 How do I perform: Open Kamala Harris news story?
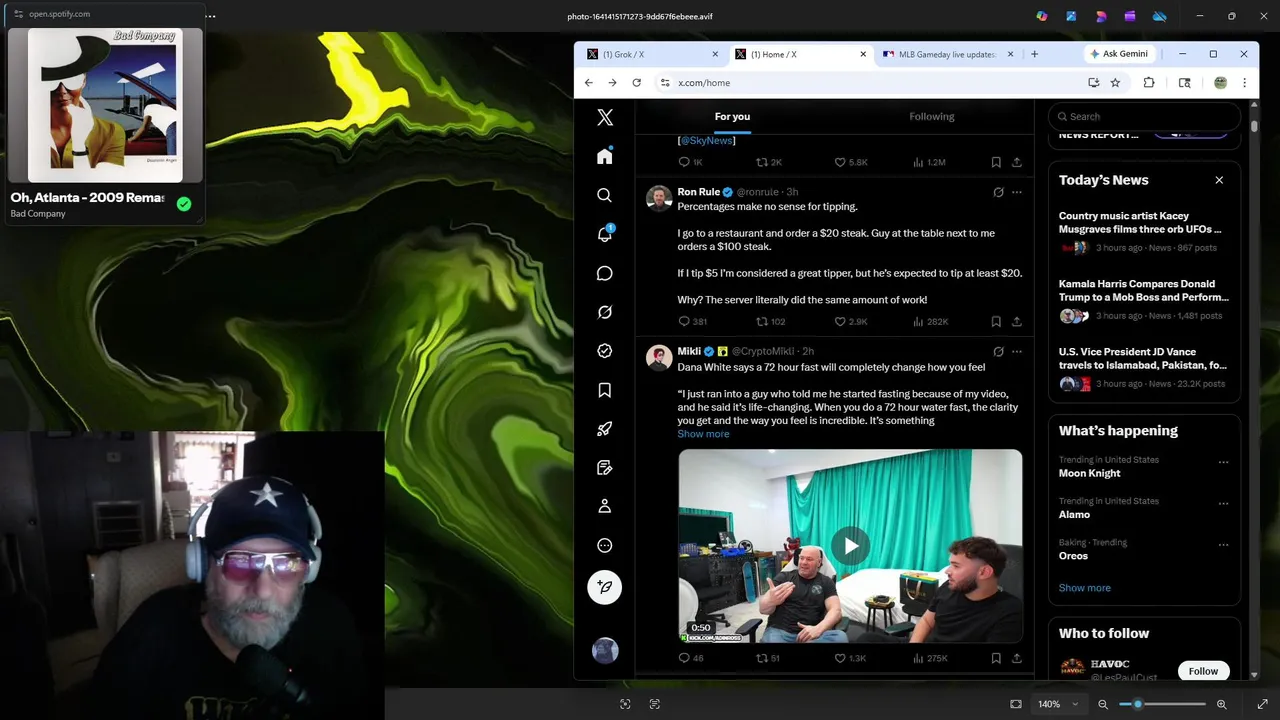pyautogui.click(x=1144, y=299)
